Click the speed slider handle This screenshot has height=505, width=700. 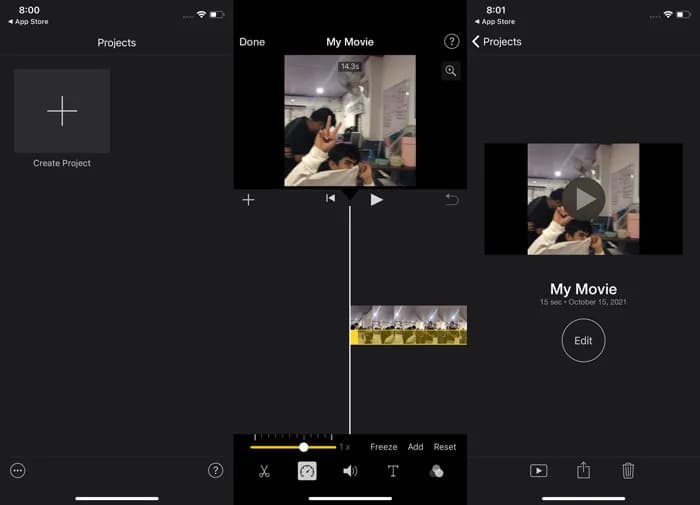click(303, 447)
